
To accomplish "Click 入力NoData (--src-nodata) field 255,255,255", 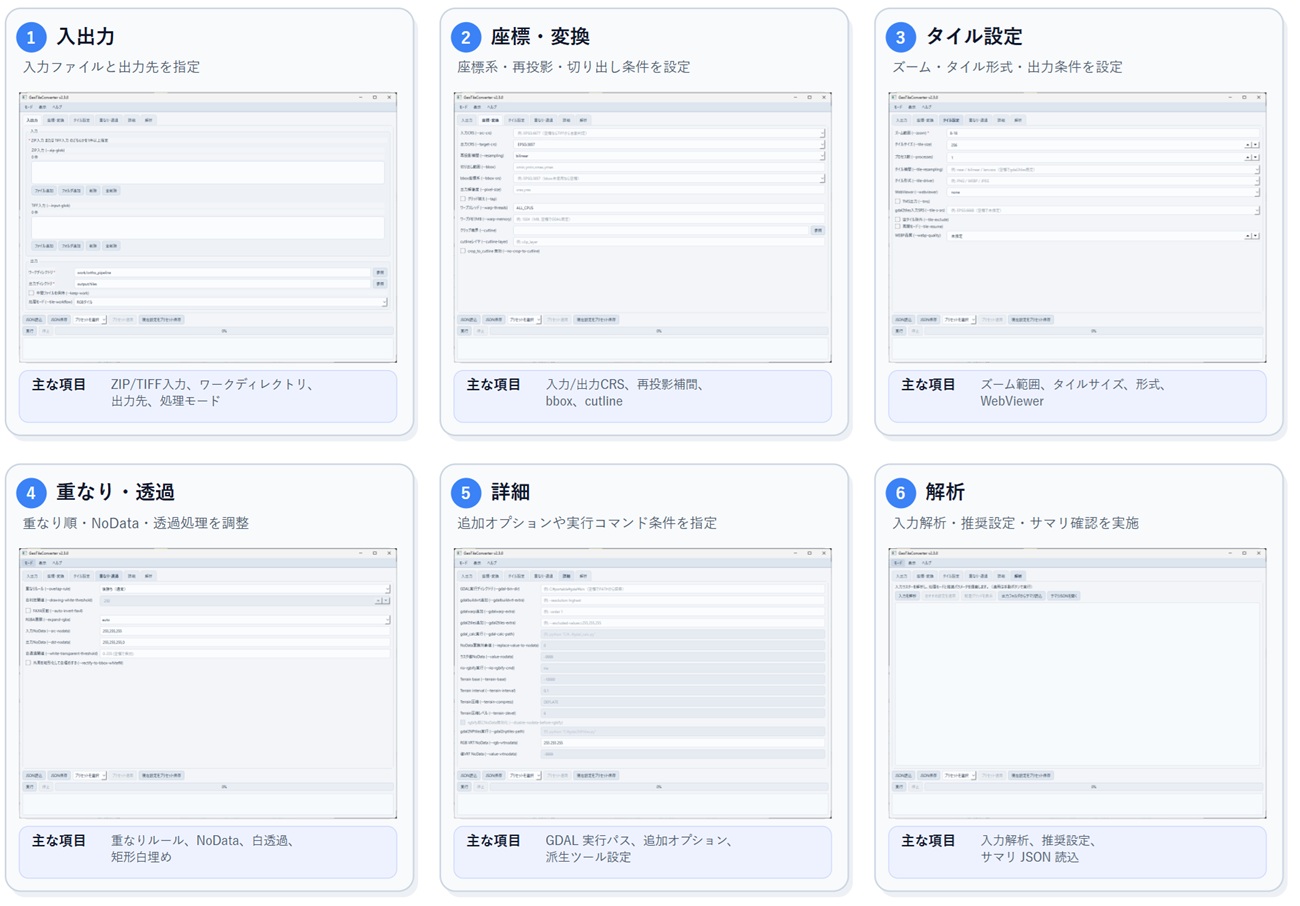I will 245,631.
